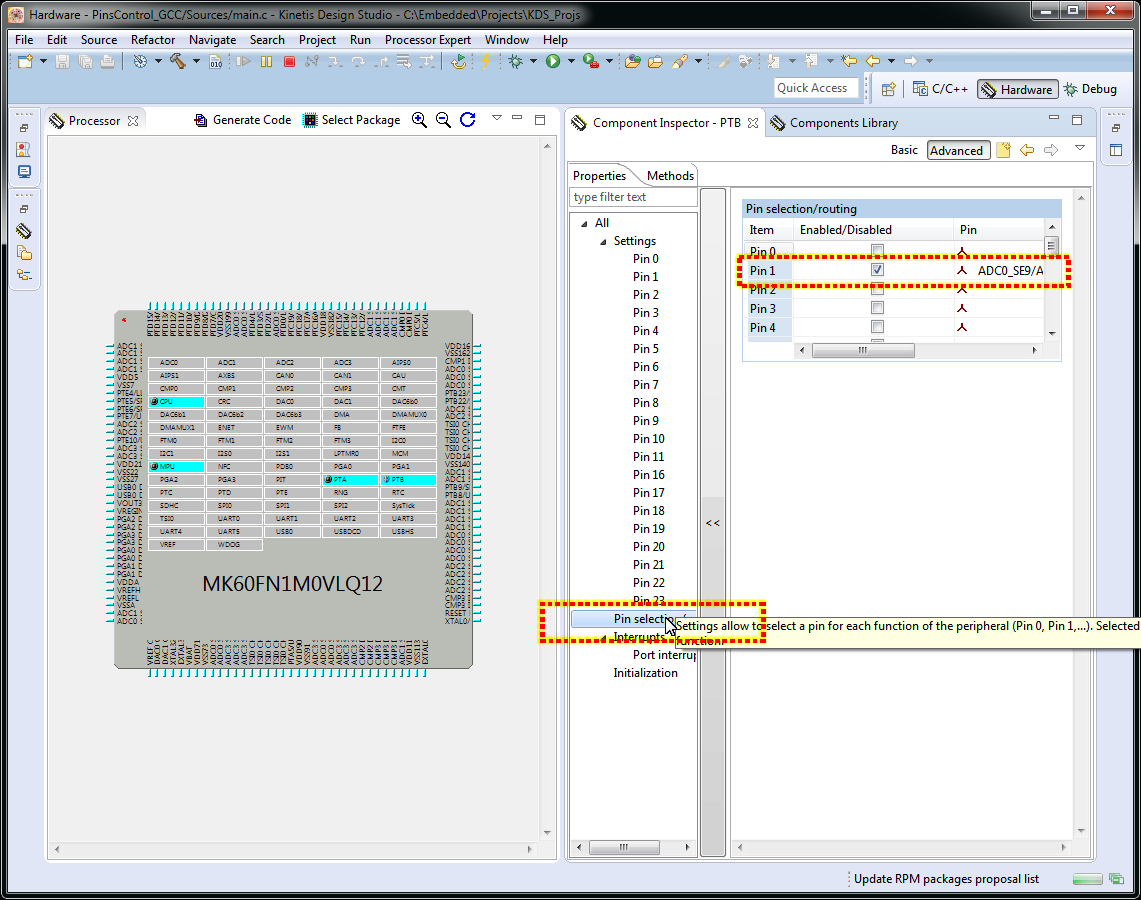
Task: Select the PTB peripheral on the chip
Action: point(407,480)
